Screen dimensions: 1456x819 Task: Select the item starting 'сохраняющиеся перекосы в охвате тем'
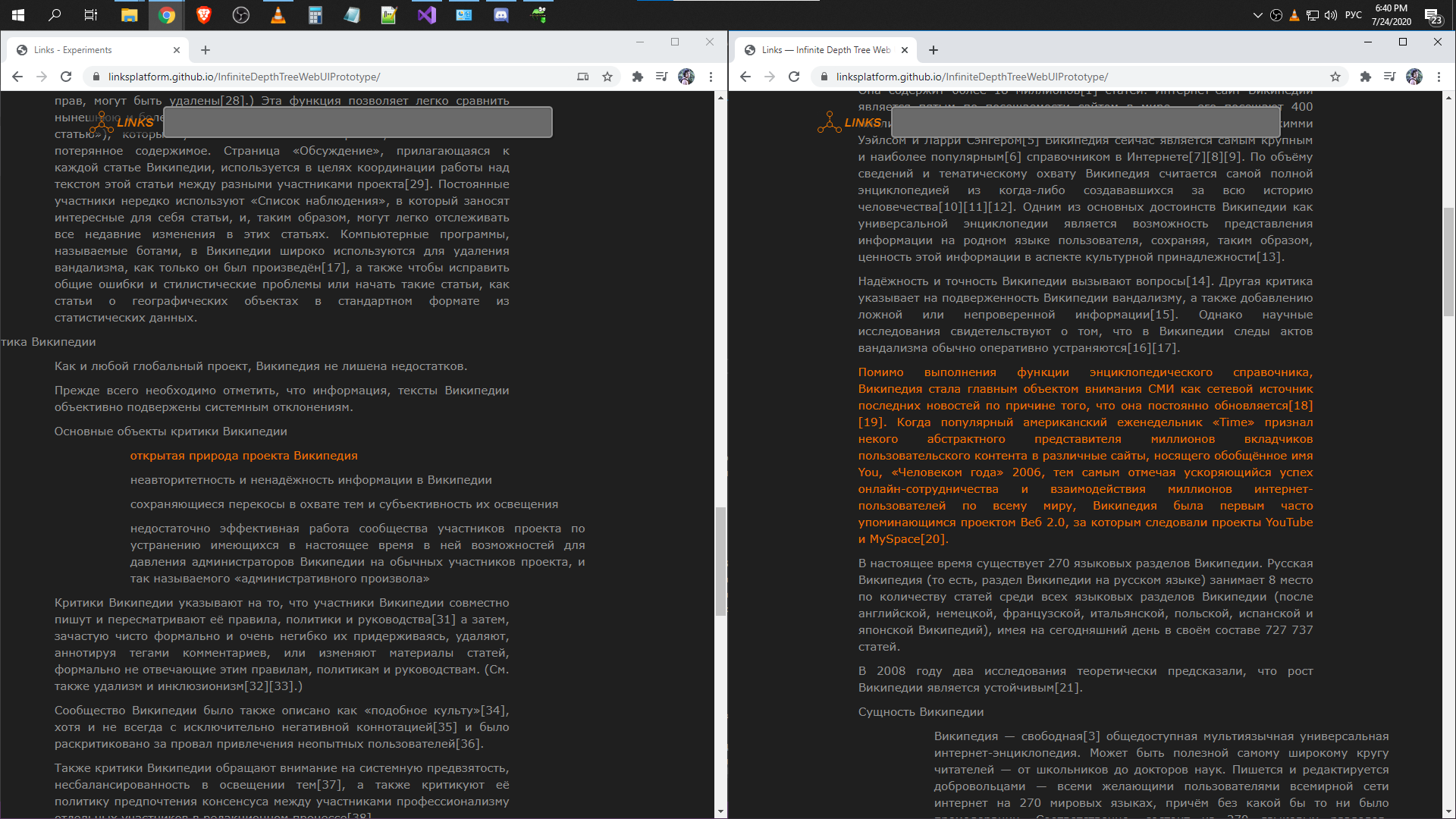(x=344, y=504)
